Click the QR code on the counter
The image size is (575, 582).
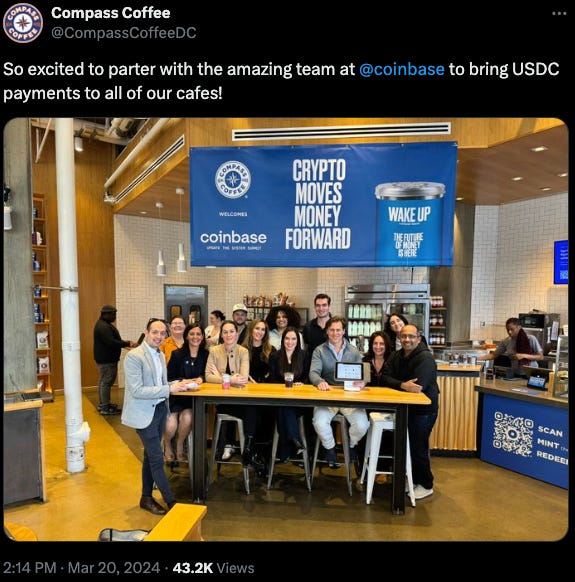point(513,434)
